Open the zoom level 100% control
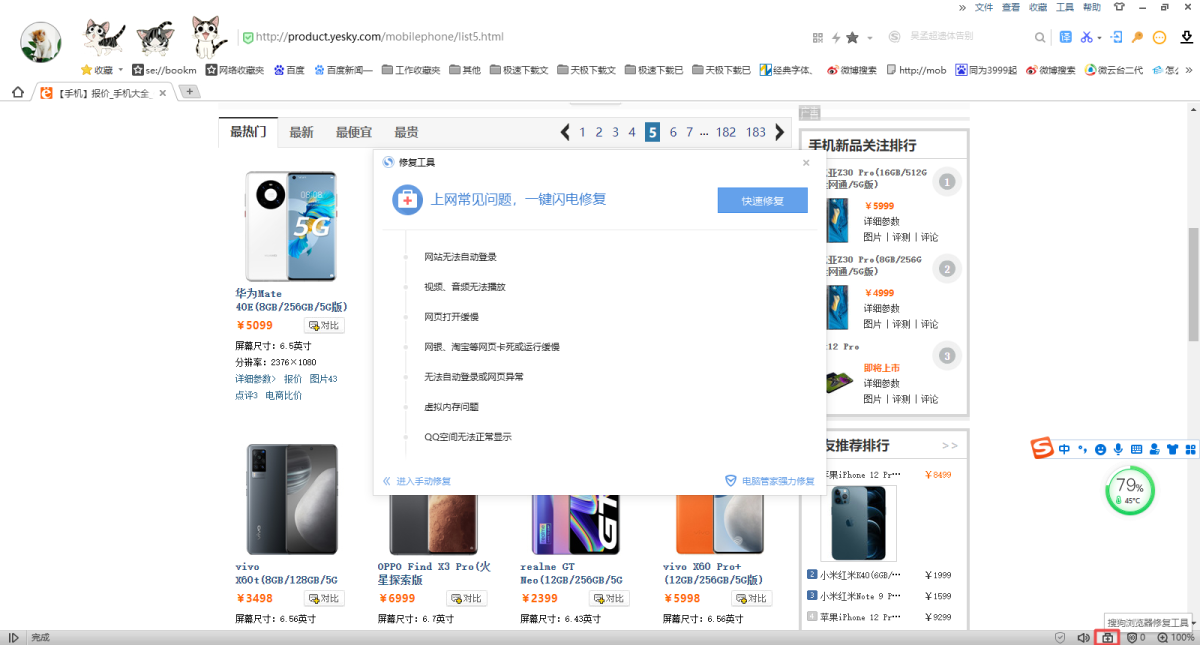Image resolution: width=1200 pixels, height=645 pixels. [1176, 637]
